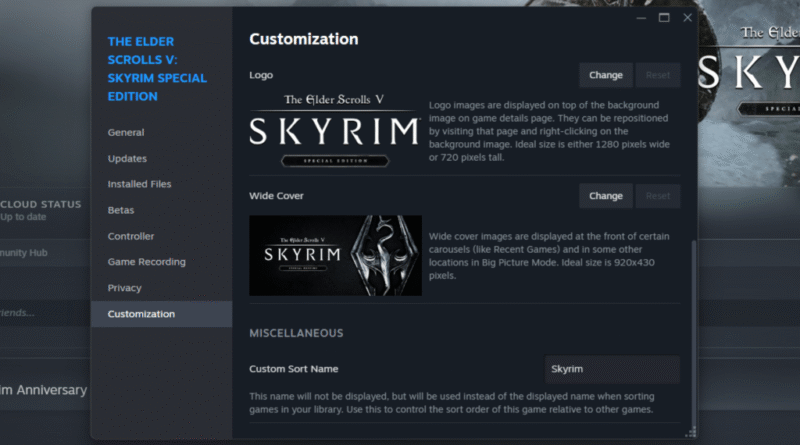This screenshot has height=445, width=800.
Task: Select the Customization tab
Action: 161,314
